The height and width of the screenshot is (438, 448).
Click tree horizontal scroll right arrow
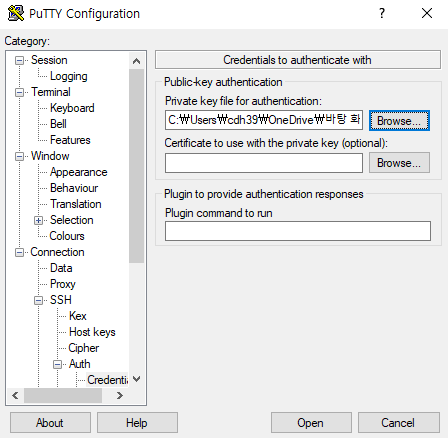coord(120,396)
